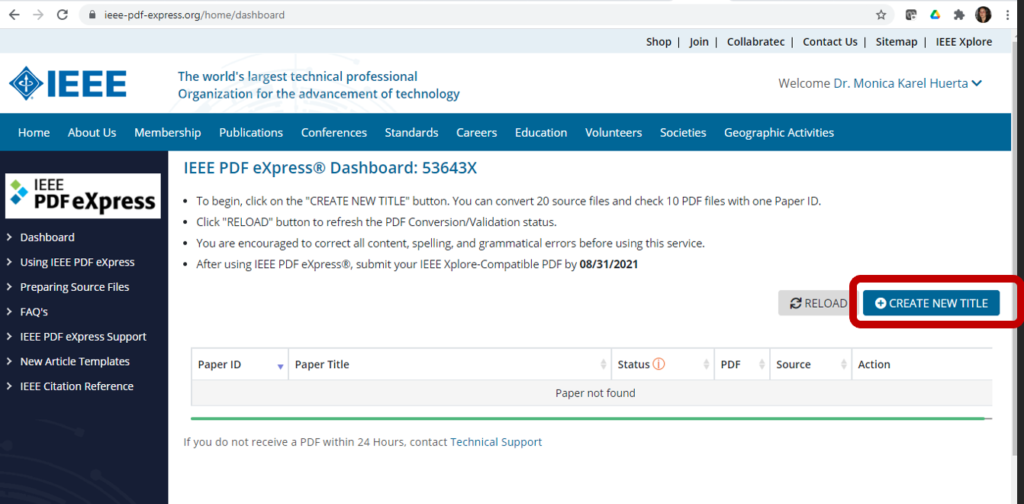The width and height of the screenshot is (1024, 504).
Task: Click the CREATE NEW TITLE button
Action: (931, 303)
